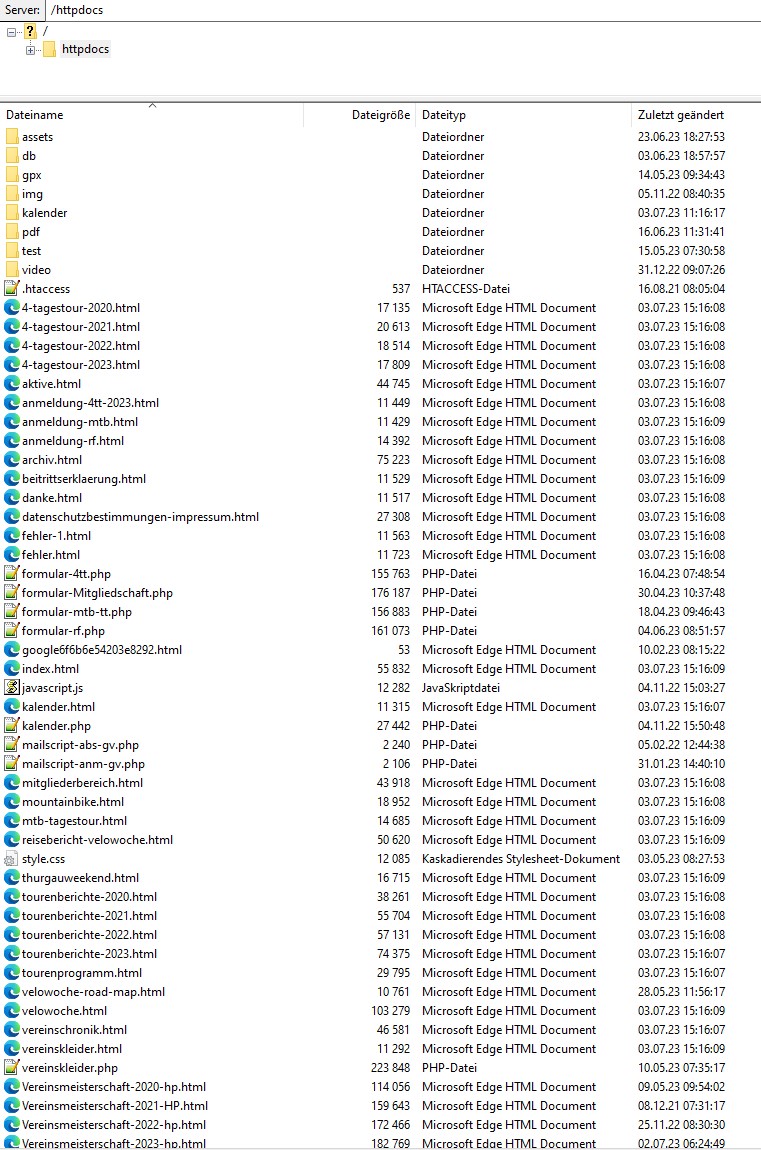The width and height of the screenshot is (761, 1150).
Task: Select file reisebericht-velowoche.html
Action: click(x=98, y=840)
